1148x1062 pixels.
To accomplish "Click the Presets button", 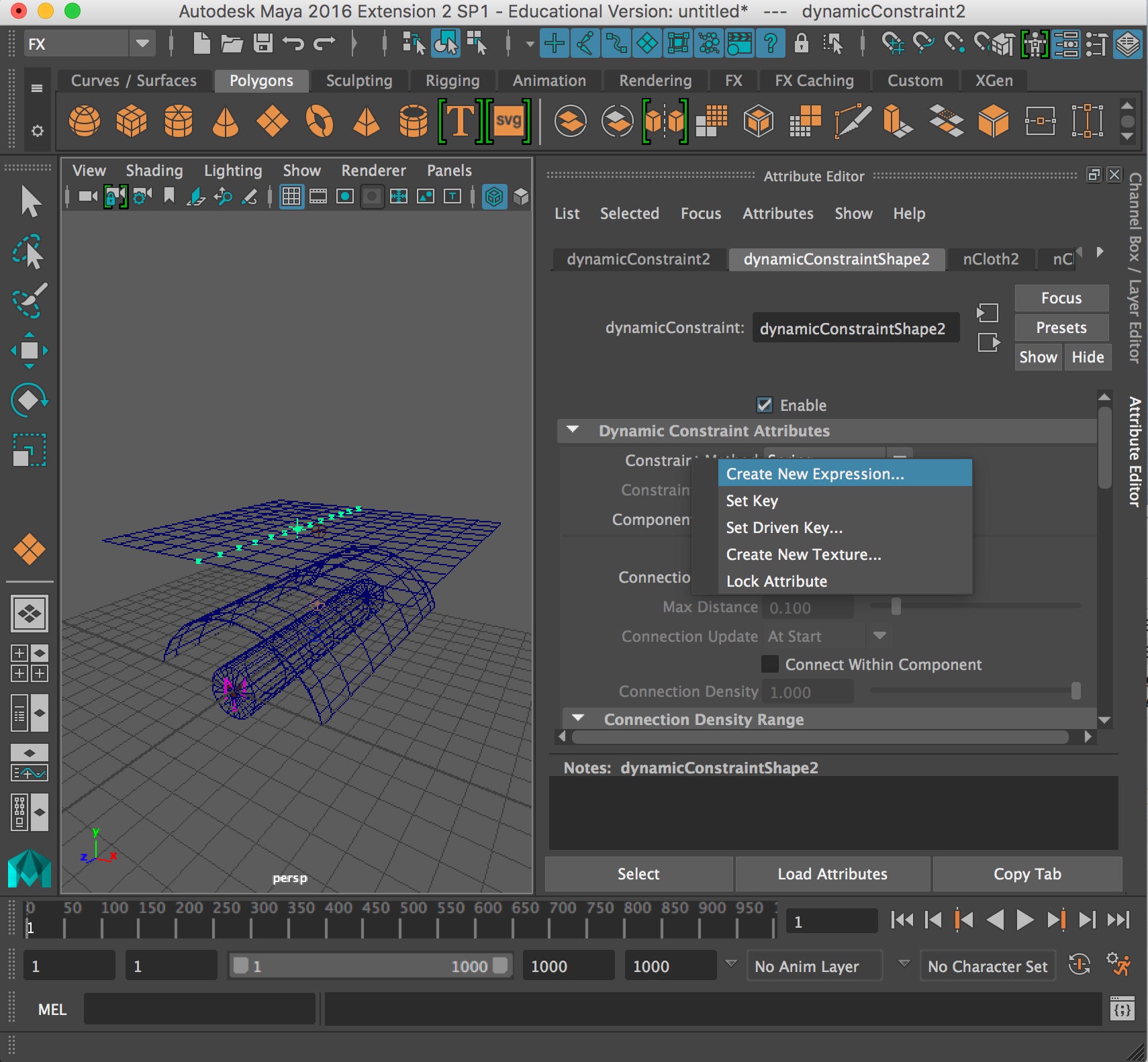I will tap(1061, 328).
